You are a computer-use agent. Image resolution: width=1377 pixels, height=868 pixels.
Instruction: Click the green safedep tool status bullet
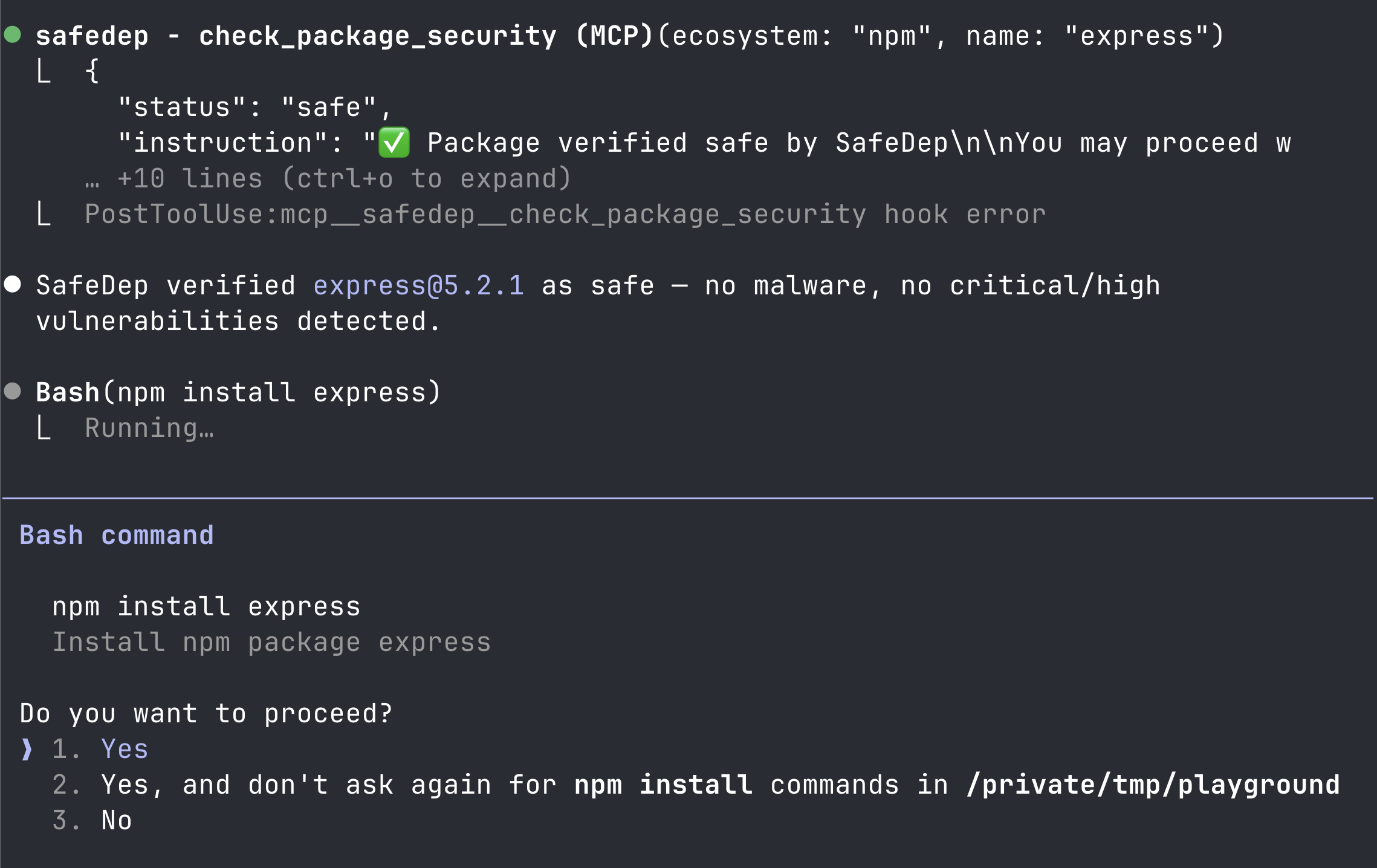pyautogui.click(x=11, y=34)
